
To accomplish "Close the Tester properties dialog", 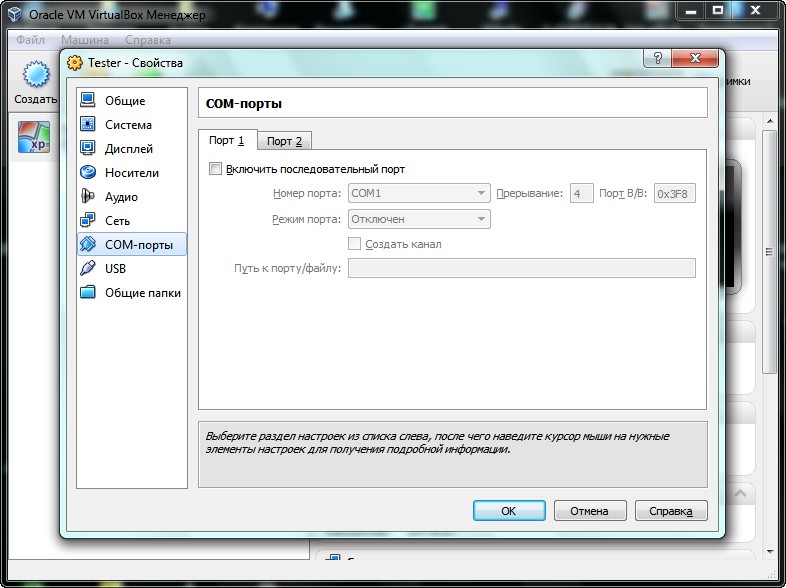I will (695, 58).
